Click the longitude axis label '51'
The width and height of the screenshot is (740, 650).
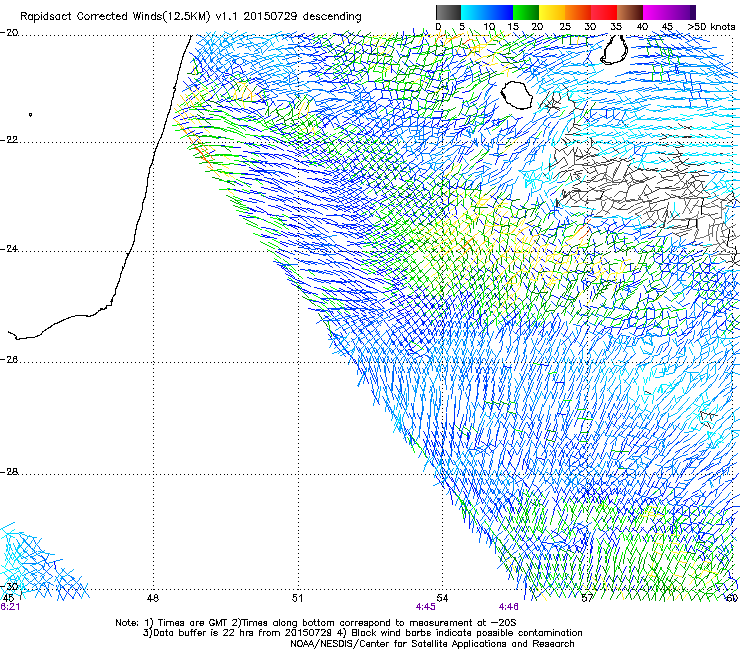(297, 598)
